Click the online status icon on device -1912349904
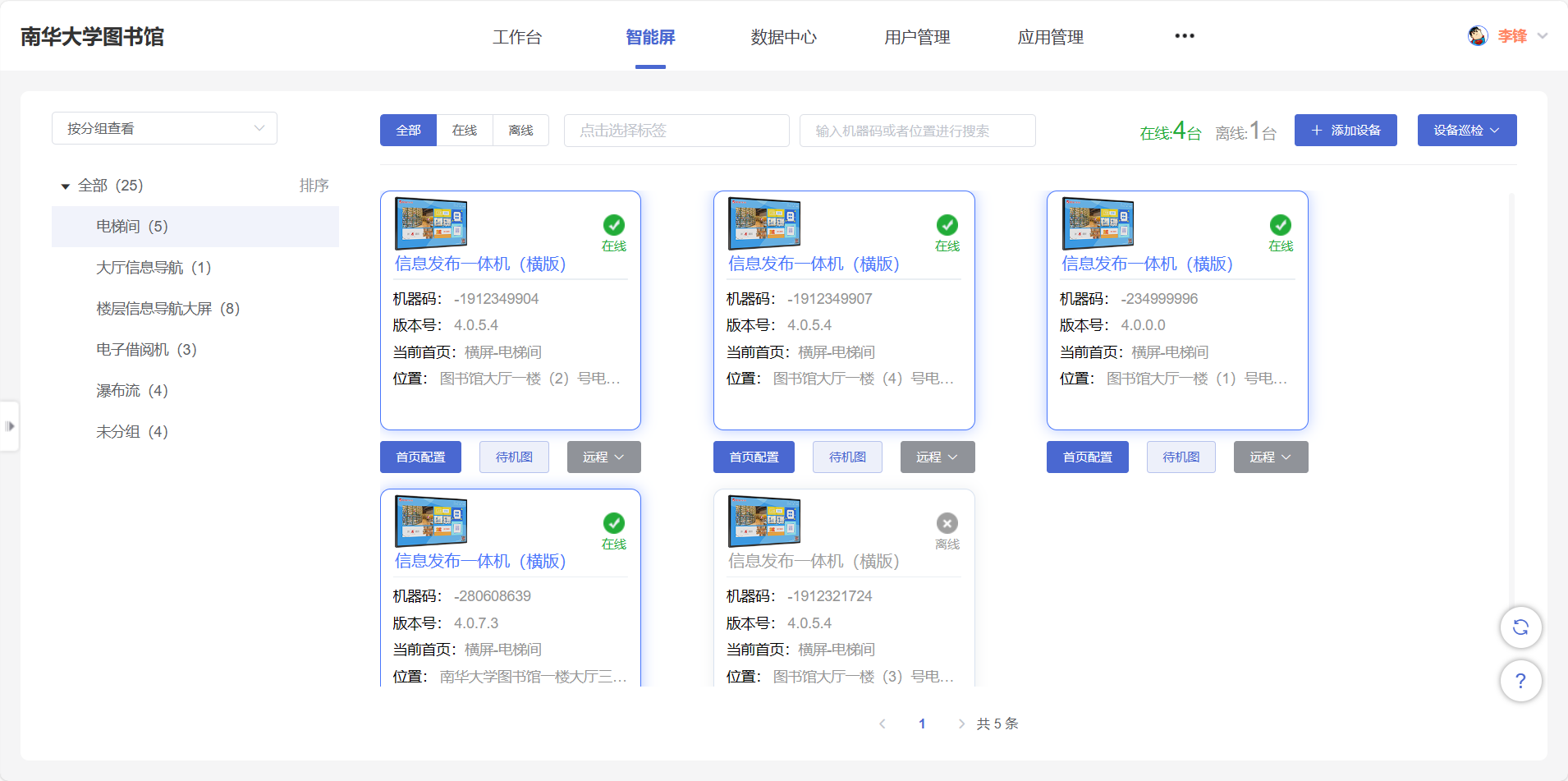1568x781 pixels. point(613,225)
